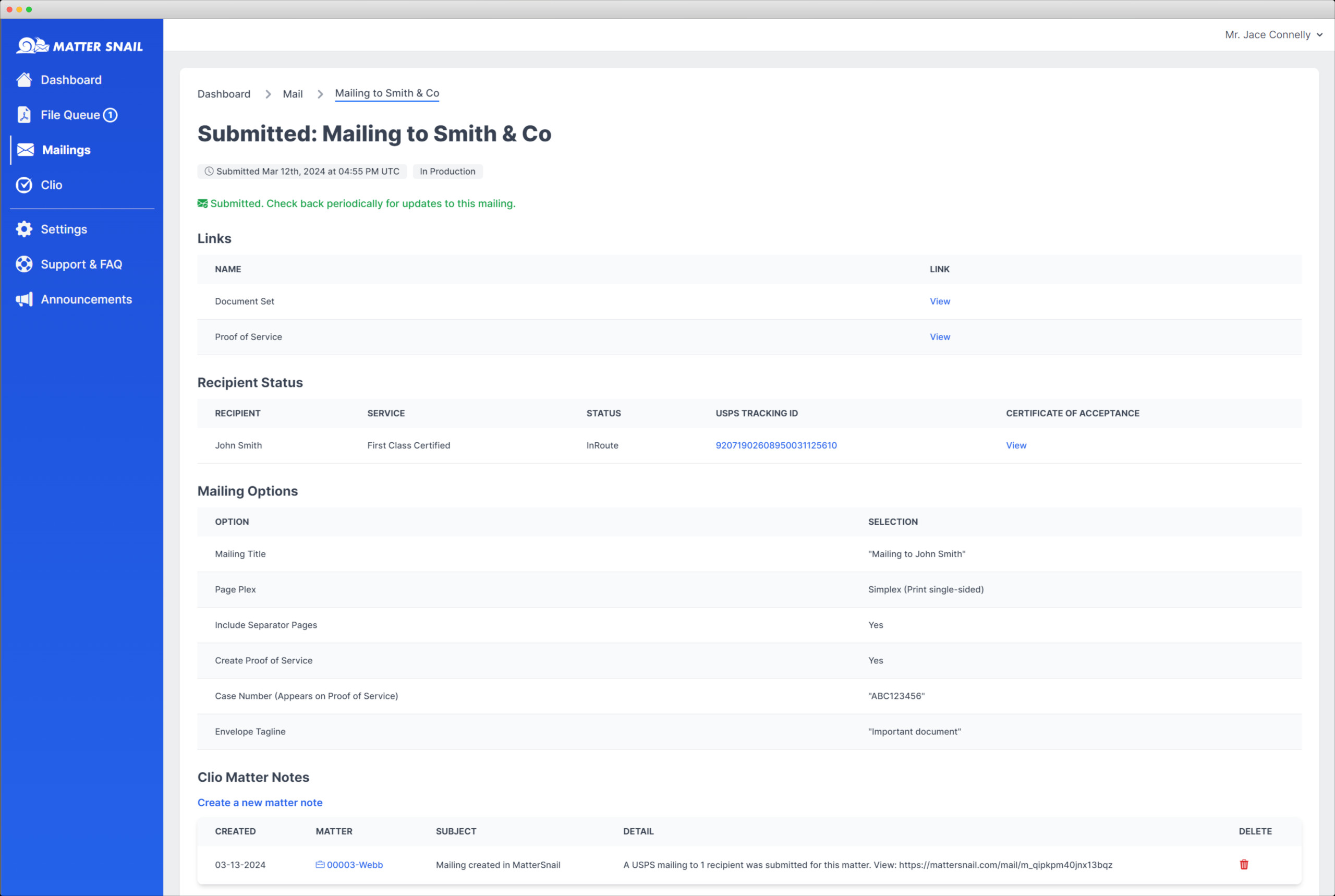The height and width of the screenshot is (896, 1335).
Task: Click the first breadcrumb chevron separator
Action: point(268,94)
